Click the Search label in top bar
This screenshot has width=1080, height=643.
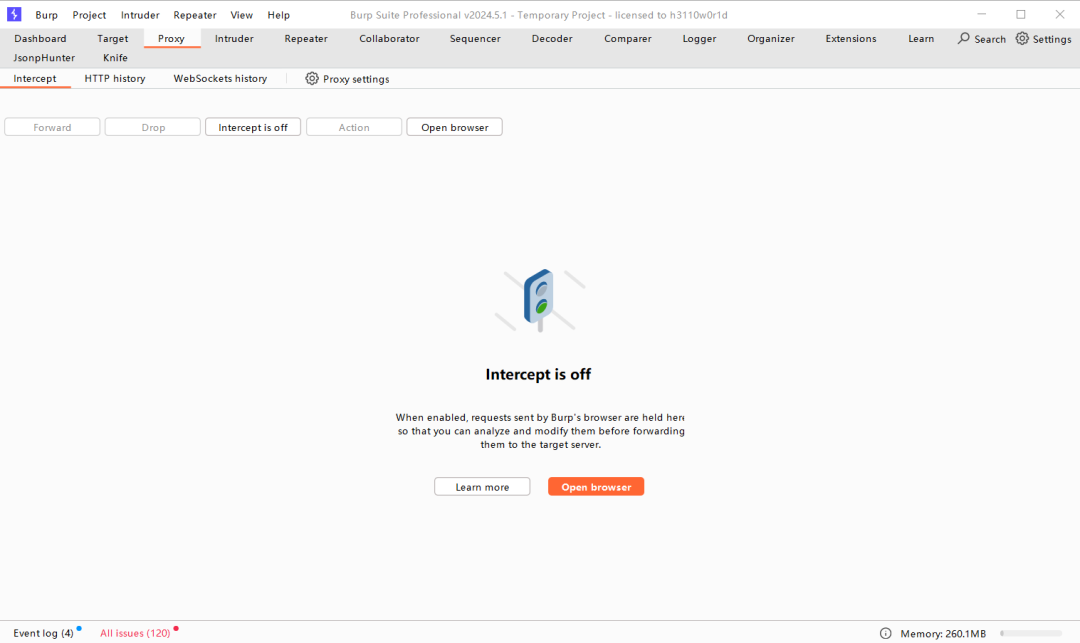coord(990,39)
